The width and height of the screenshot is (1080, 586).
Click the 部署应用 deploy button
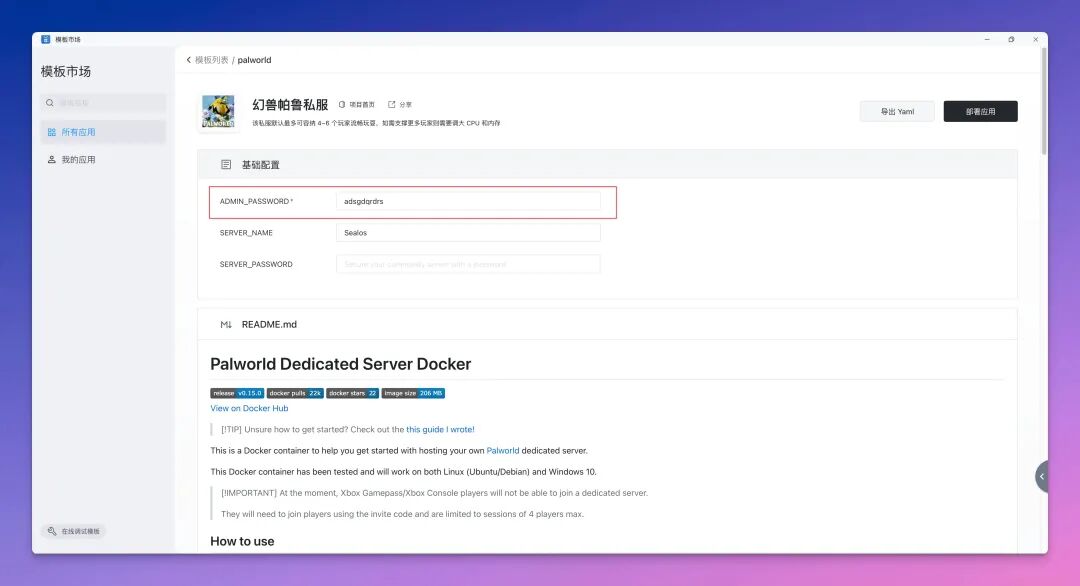point(980,112)
